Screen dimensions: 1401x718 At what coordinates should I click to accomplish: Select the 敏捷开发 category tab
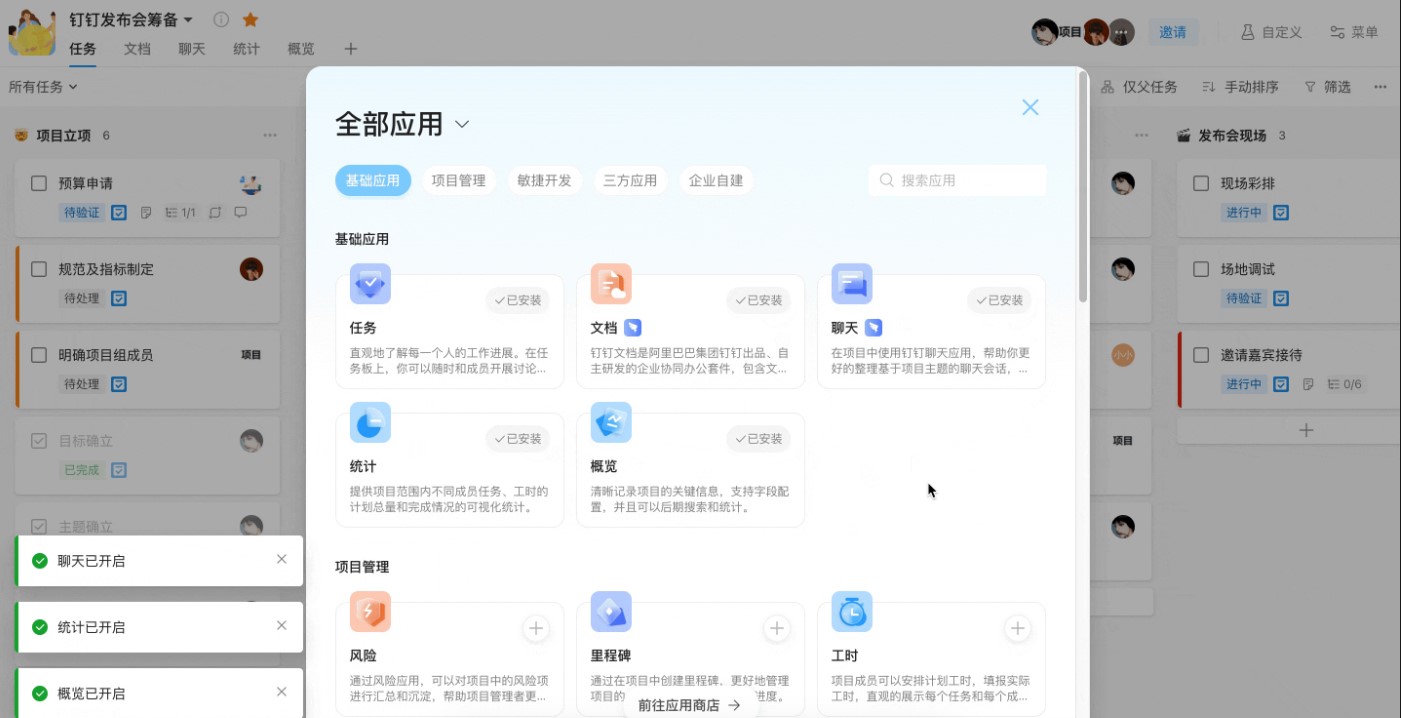pos(545,180)
